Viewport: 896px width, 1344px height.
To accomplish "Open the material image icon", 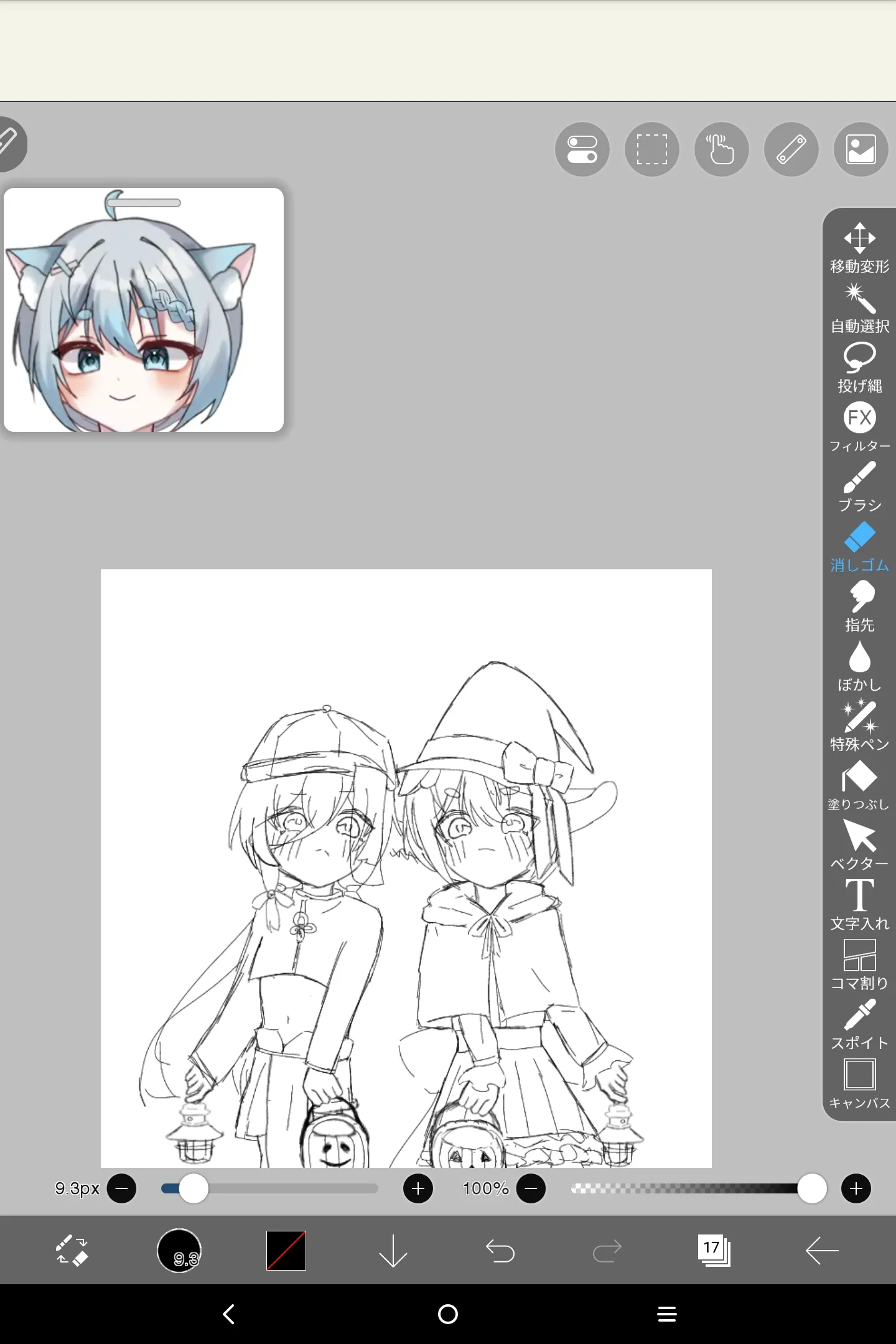I will coord(861,149).
